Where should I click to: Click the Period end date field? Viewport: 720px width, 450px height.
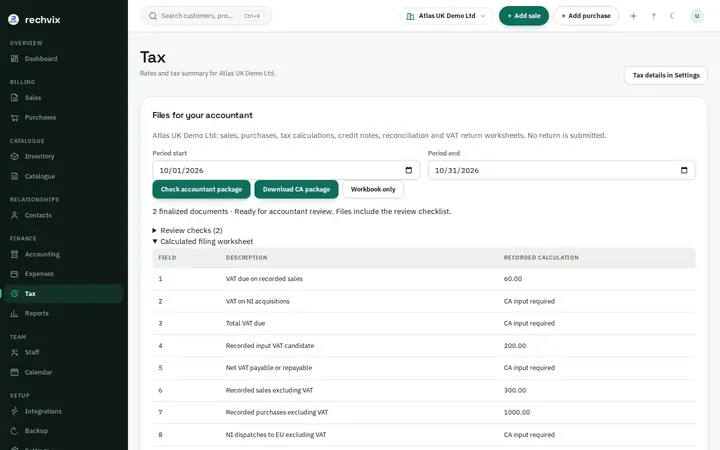pos(562,170)
